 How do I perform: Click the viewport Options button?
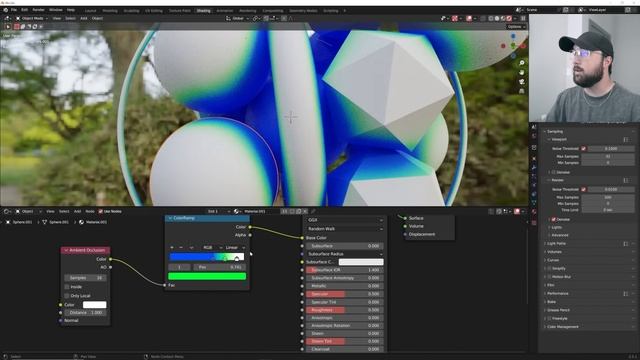[516, 27]
